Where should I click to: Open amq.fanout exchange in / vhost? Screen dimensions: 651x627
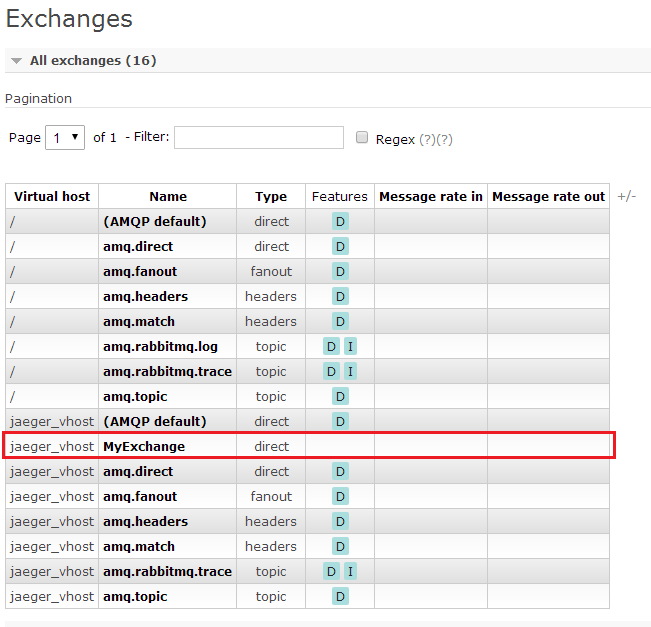(x=140, y=271)
